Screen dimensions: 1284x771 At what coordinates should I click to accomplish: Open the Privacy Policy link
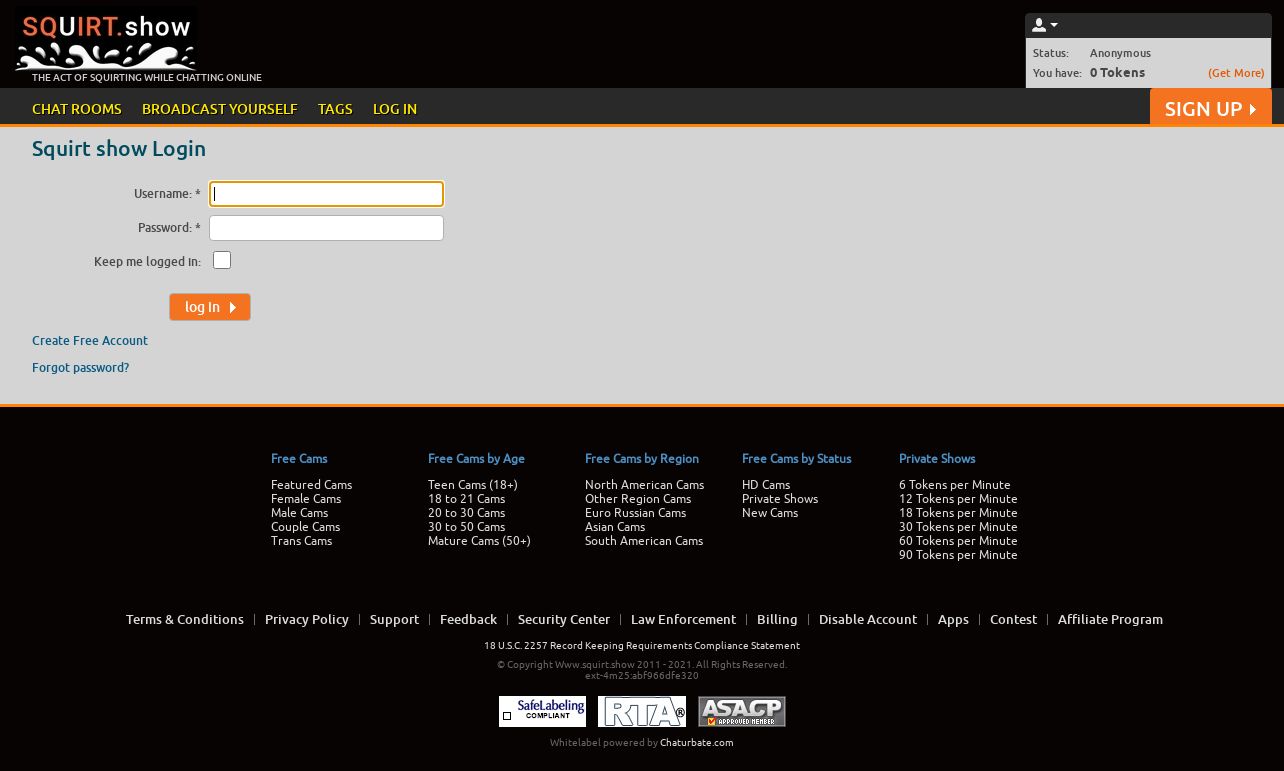[x=307, y=619]
